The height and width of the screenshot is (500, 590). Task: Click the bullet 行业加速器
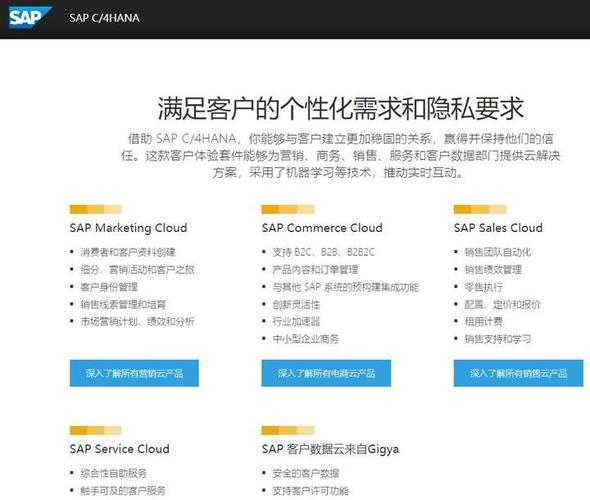[296, 322]
